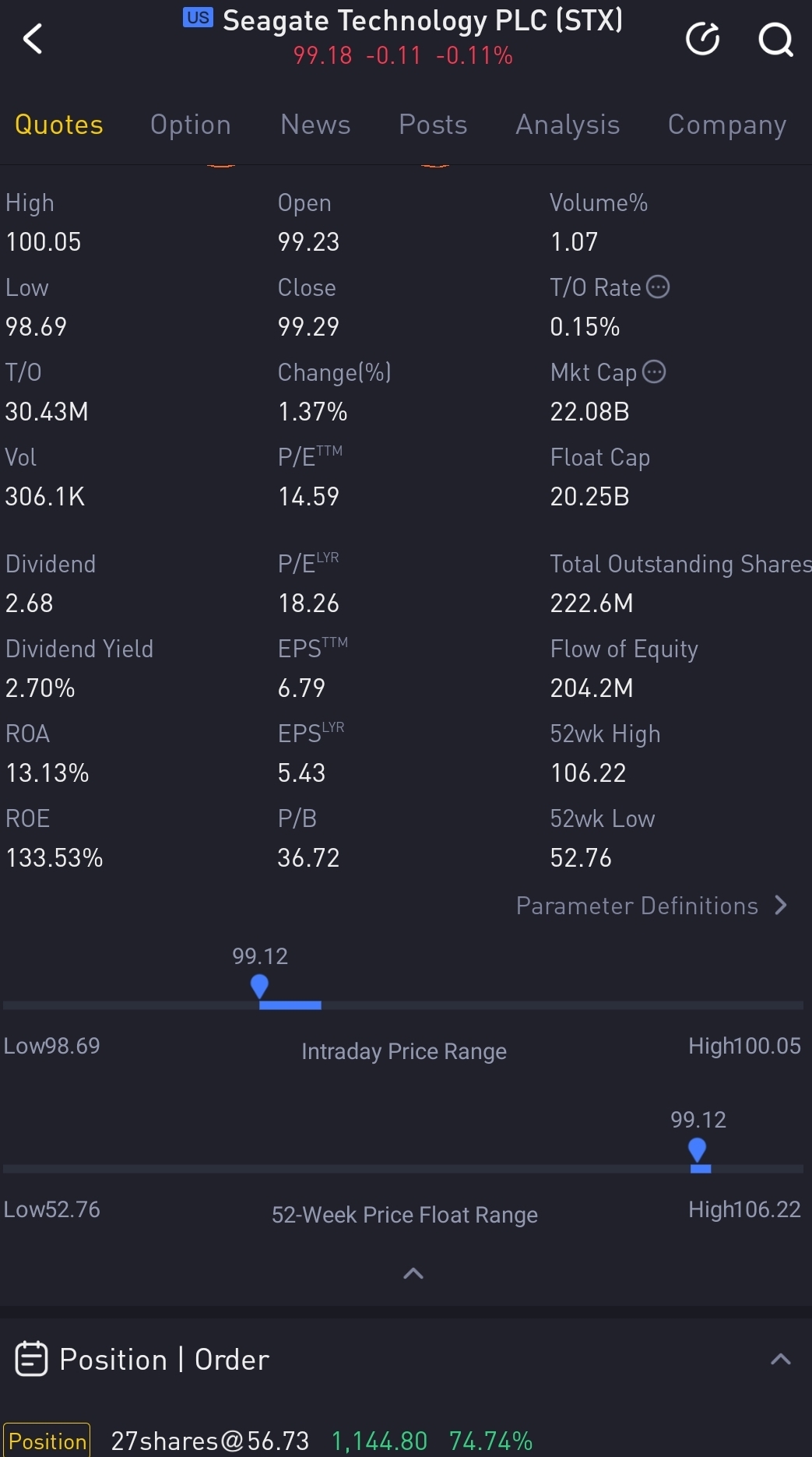
Task: Collapse the Position Order section
Action: pos(780,1360)
